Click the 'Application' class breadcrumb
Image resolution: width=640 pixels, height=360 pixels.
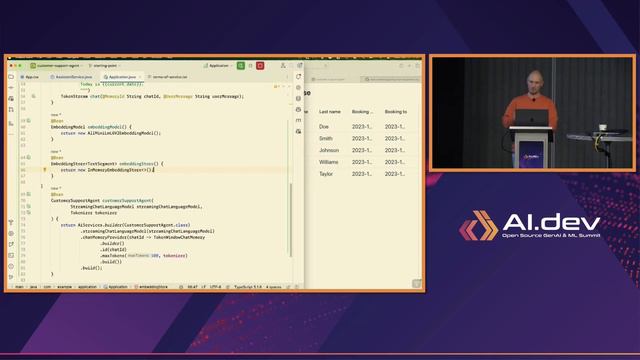116,287
